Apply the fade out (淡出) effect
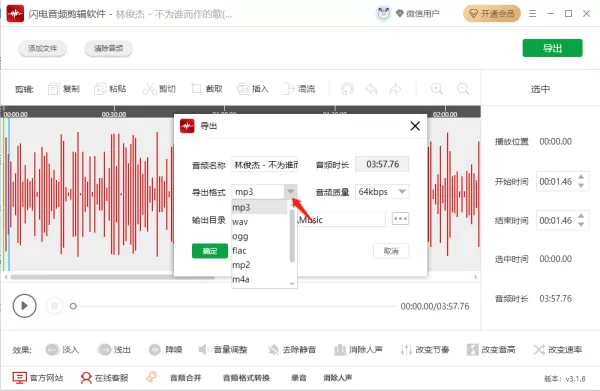600x391 pixels. [x=114, y=350]
